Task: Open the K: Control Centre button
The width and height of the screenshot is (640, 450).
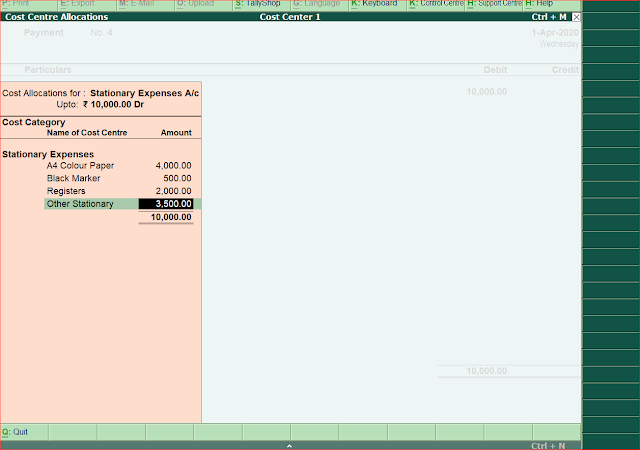Action: (x=436, y=4)
